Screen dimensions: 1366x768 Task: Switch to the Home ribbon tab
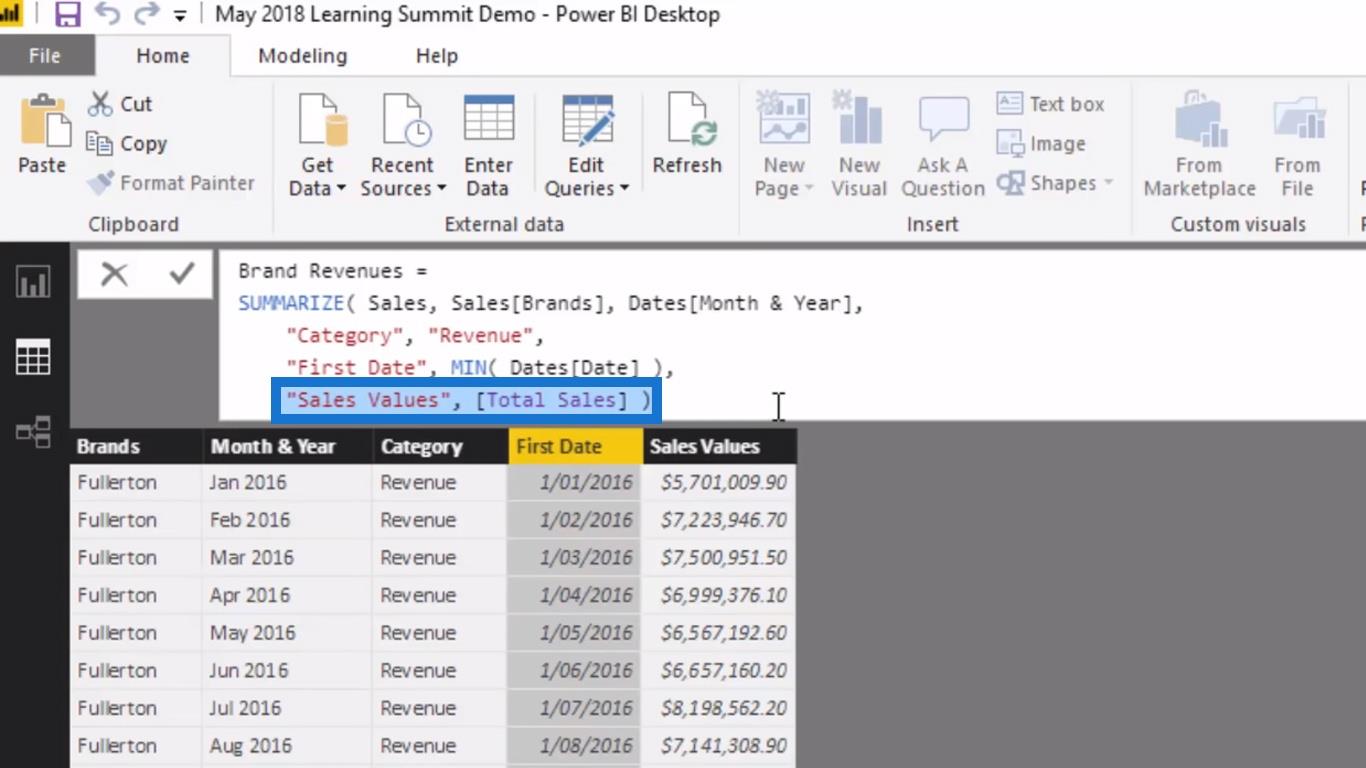[x=163, y=56]
